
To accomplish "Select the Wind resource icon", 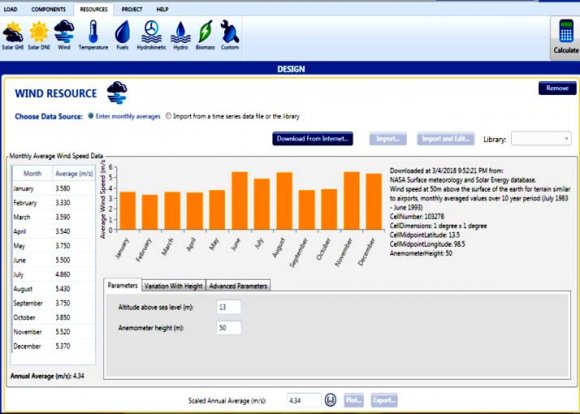I will click(64, 35).
